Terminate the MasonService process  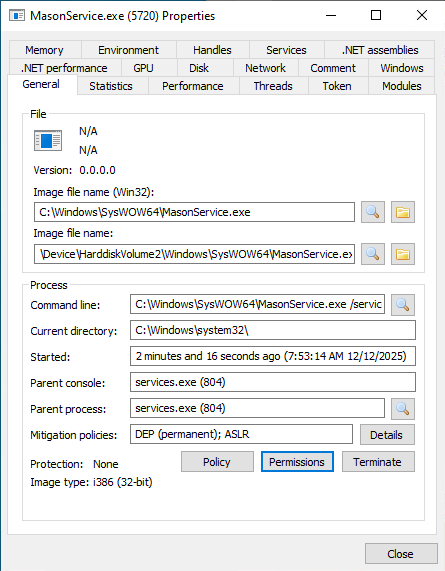pos(378,462)
